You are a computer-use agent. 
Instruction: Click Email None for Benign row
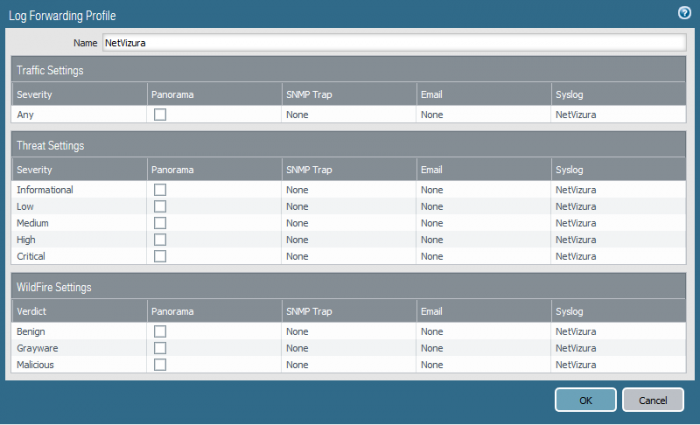[432, 331]
